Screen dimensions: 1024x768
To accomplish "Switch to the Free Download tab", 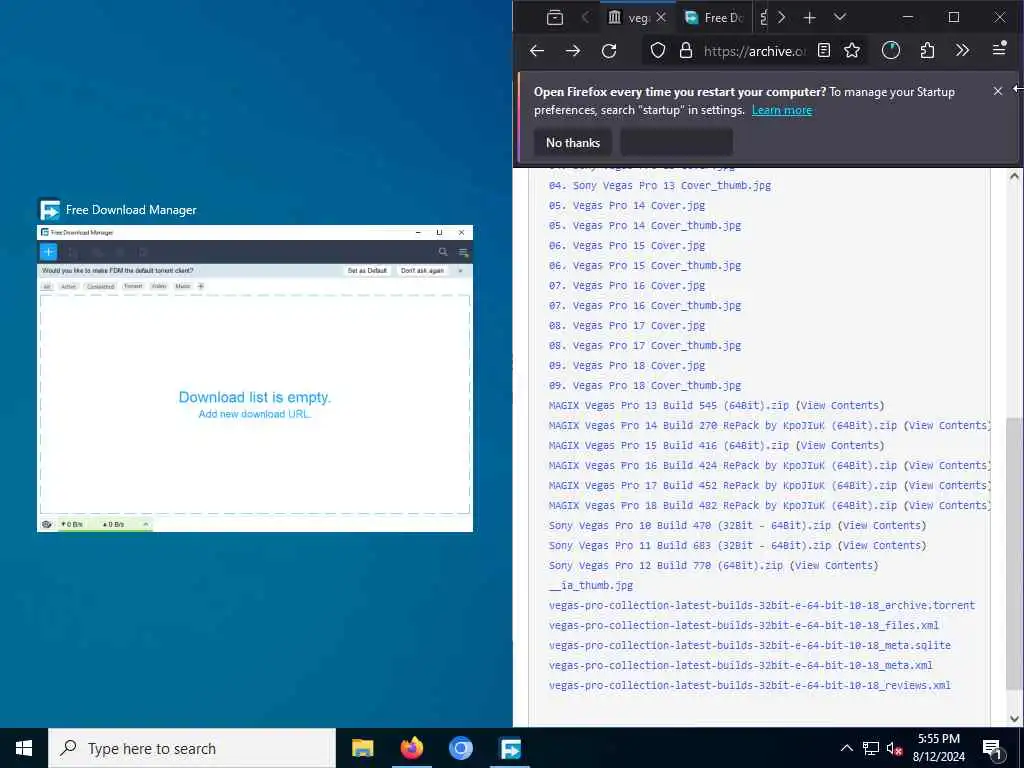I will point(714,18).
